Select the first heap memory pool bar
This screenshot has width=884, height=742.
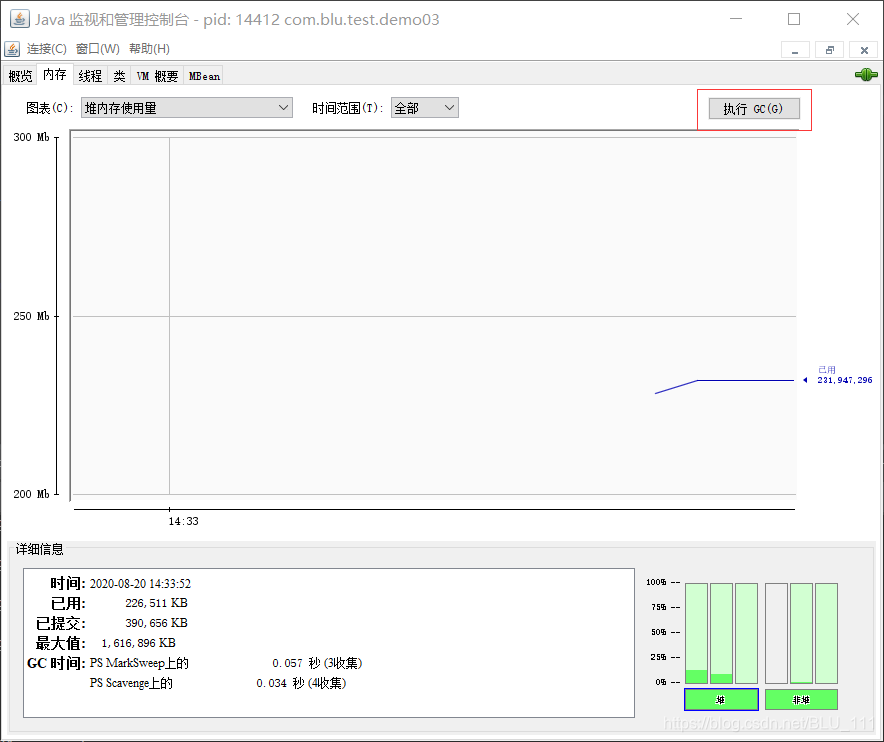(x=696, y=633)
